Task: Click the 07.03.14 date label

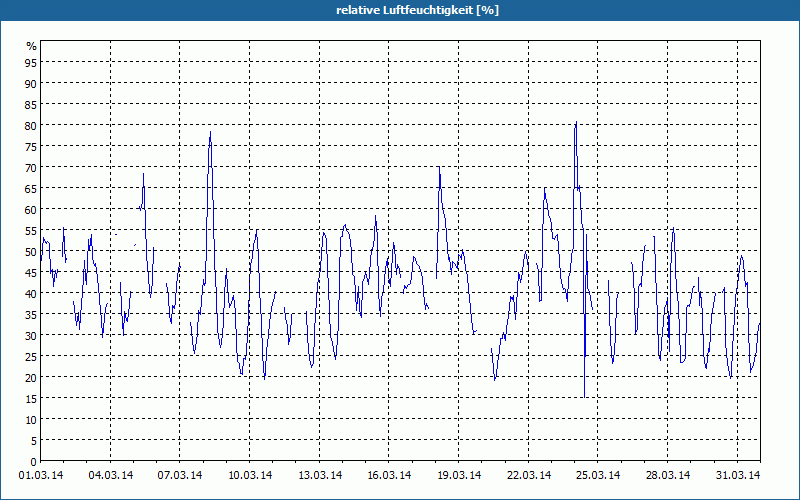Action: (180, 475)
